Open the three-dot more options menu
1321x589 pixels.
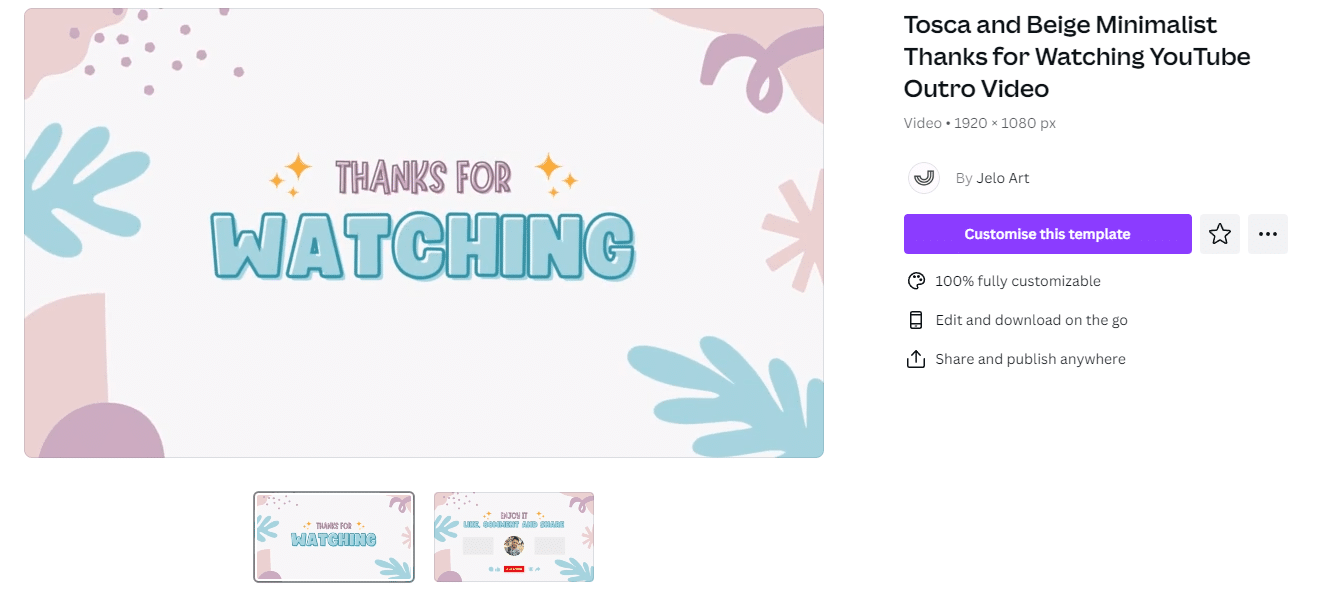click(x=1267, y=234)
